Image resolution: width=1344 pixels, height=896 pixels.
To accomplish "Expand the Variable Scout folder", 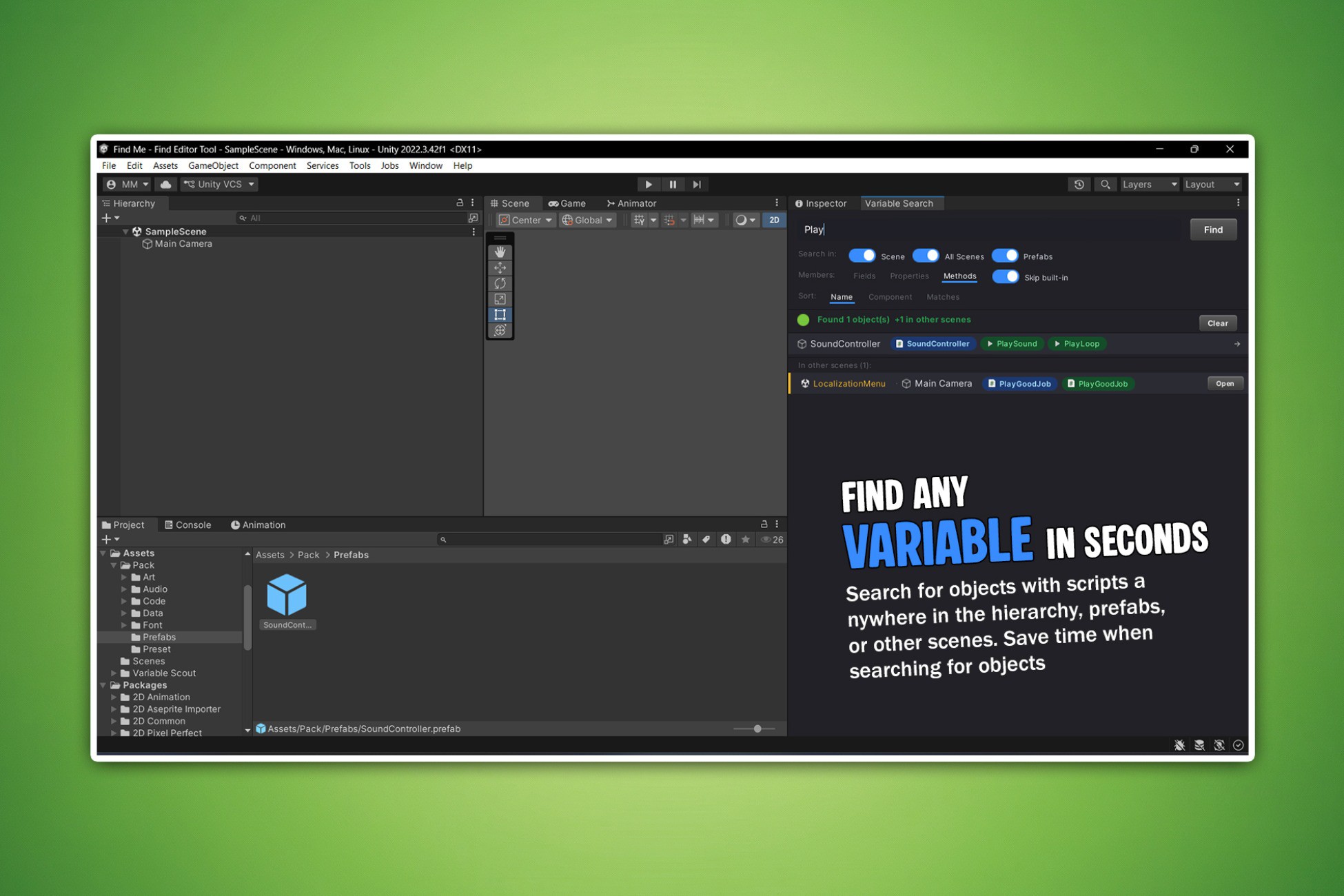I will tap(114, 673).
